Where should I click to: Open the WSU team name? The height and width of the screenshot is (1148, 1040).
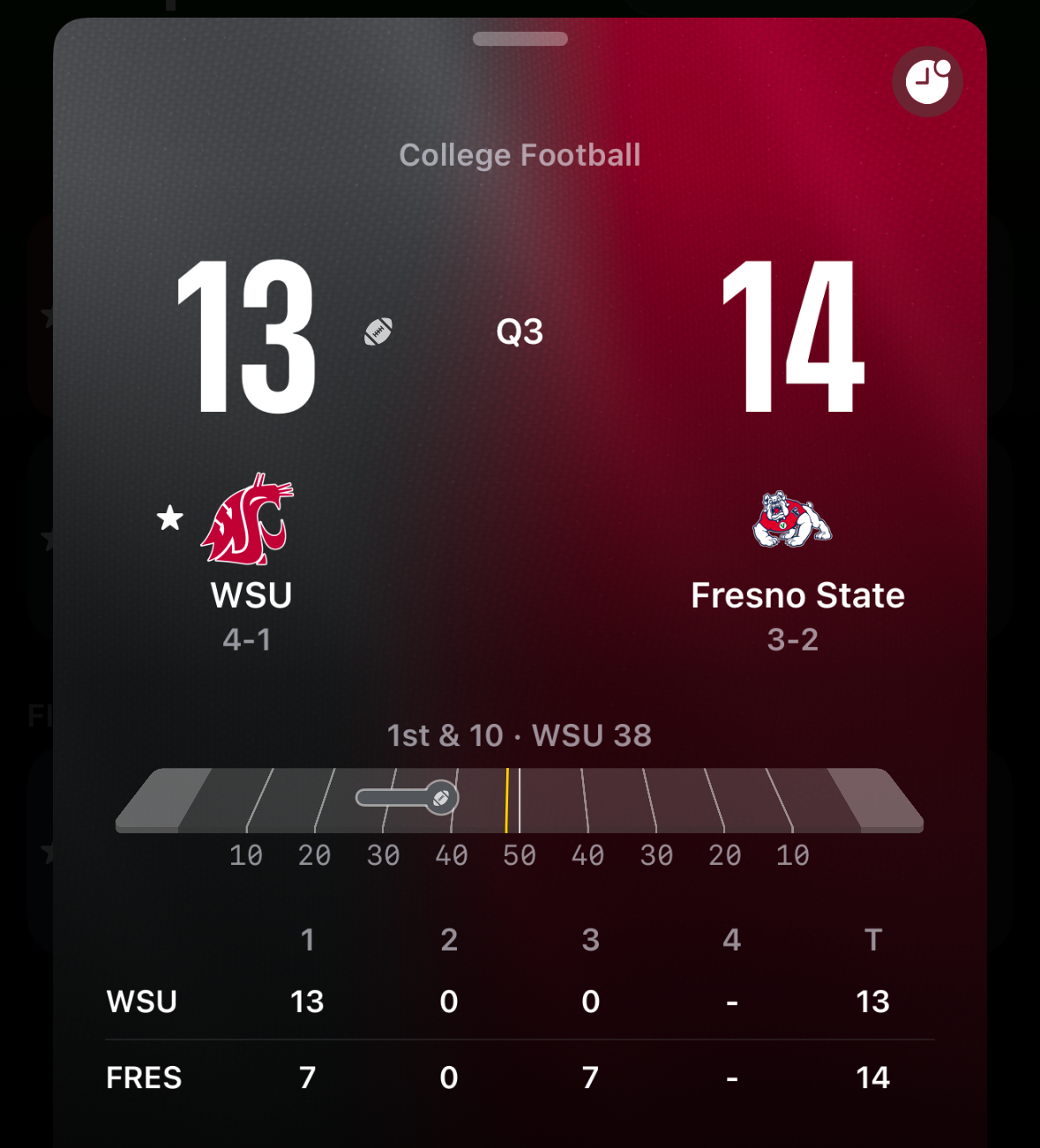tap(251, 595)
